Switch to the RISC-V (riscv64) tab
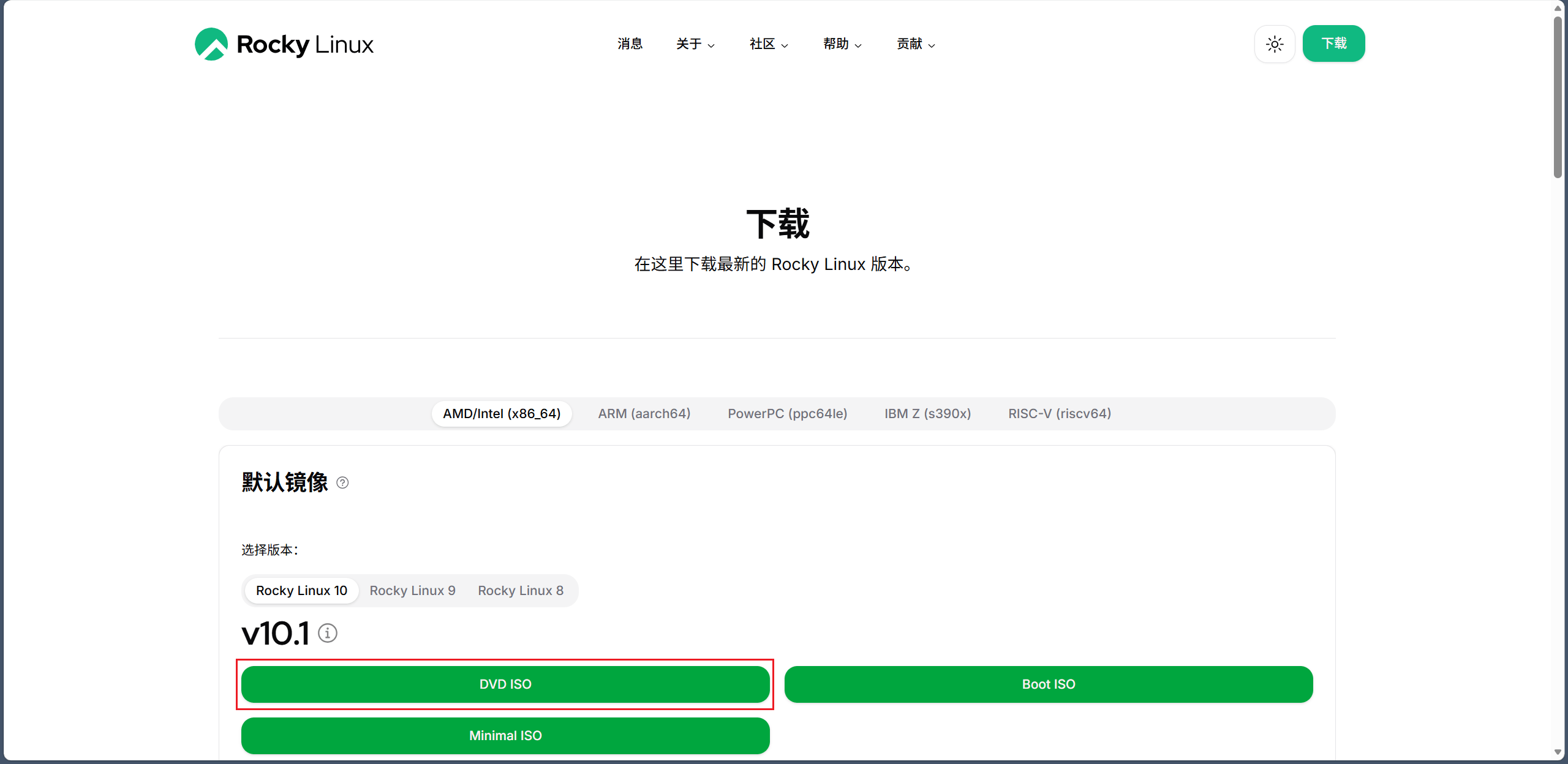 1060,414
